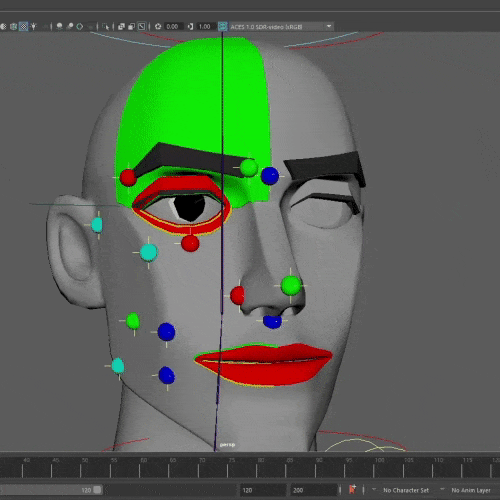Viewport: 500px width, 500px height.
Task: Click the screen space ambient occlusion icon
Action: click(x=59, y=26)
